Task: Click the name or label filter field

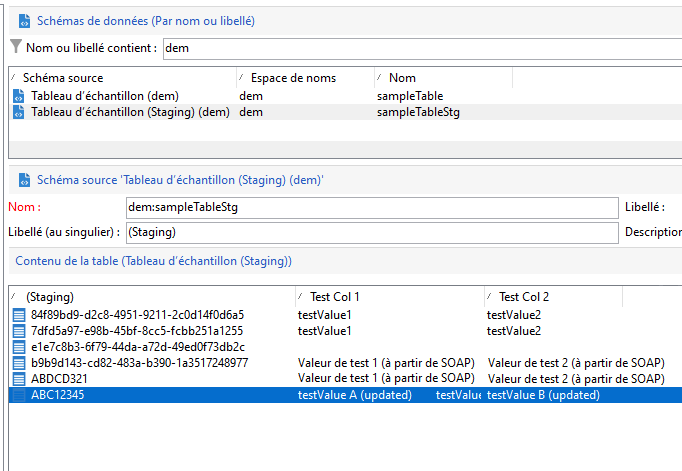Action: click(420, 47)
